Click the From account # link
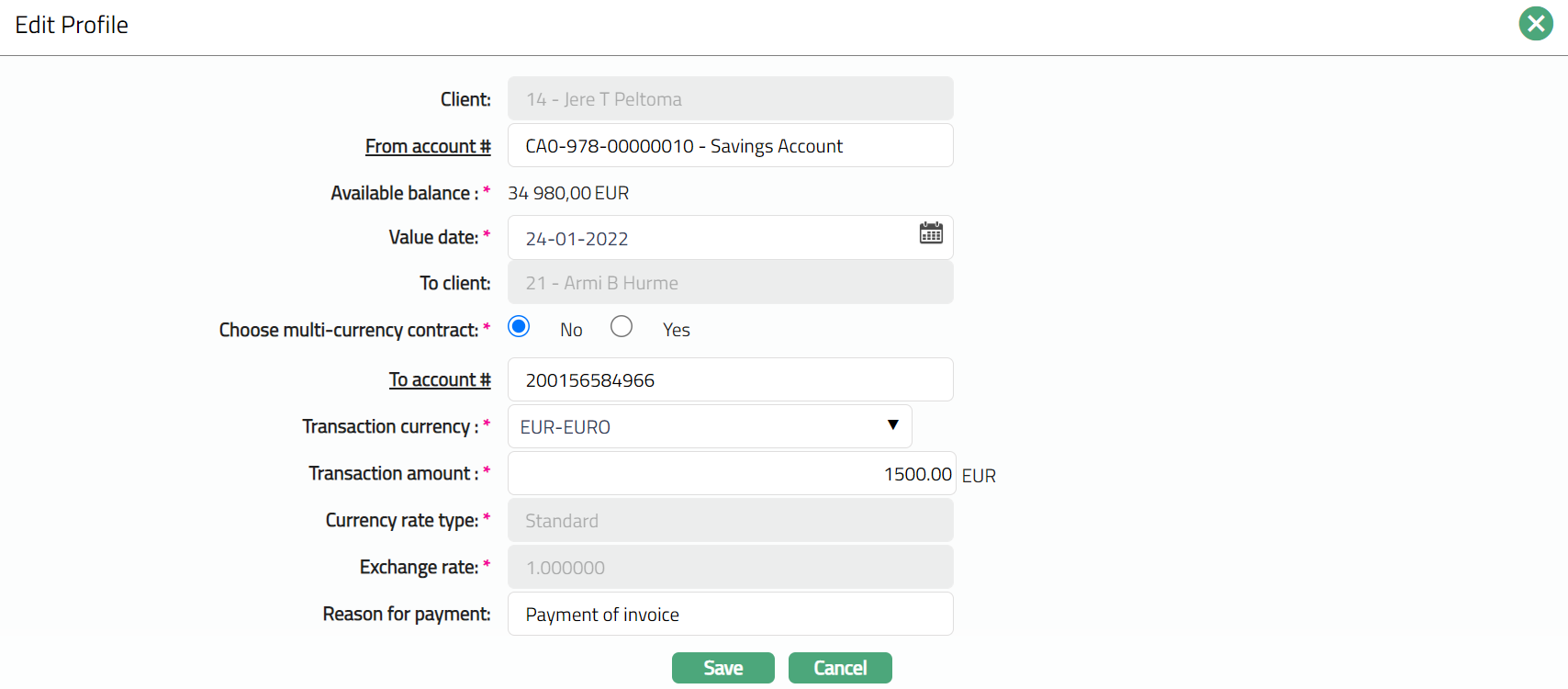1568x689 pixels. pyautogui.click(x=428, y=146)
